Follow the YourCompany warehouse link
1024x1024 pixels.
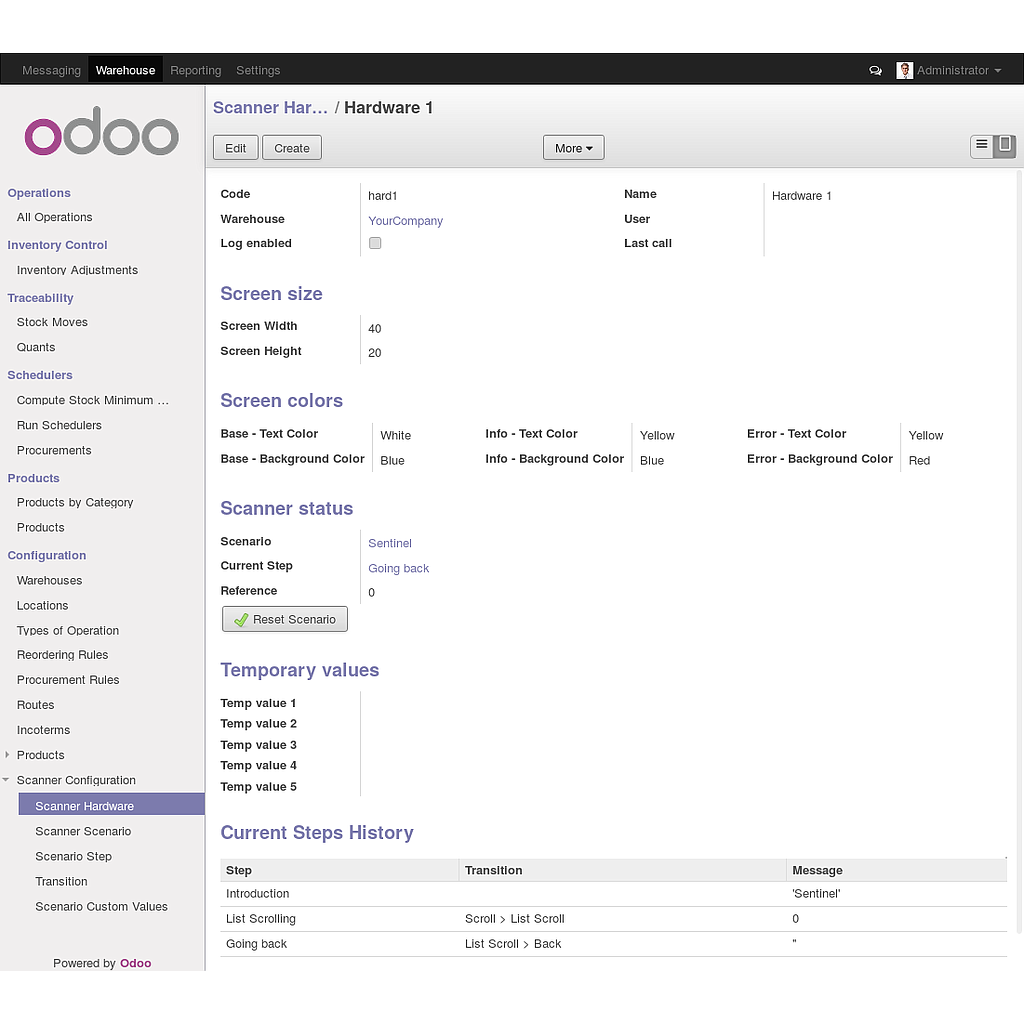click(x=405, y=221)
